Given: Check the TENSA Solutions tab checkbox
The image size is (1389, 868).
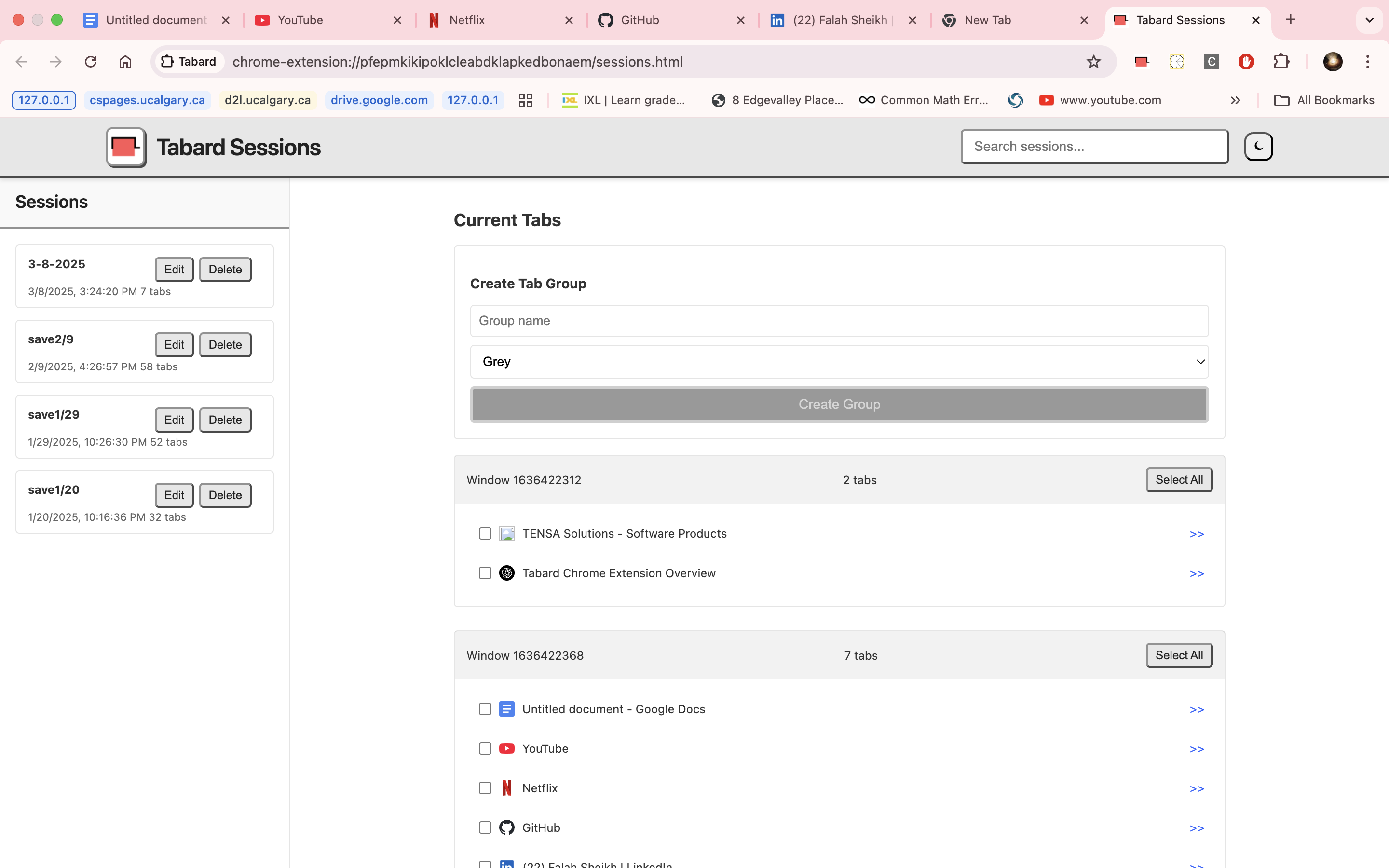Looking at the screenshot, I should [x=485, y=533].
